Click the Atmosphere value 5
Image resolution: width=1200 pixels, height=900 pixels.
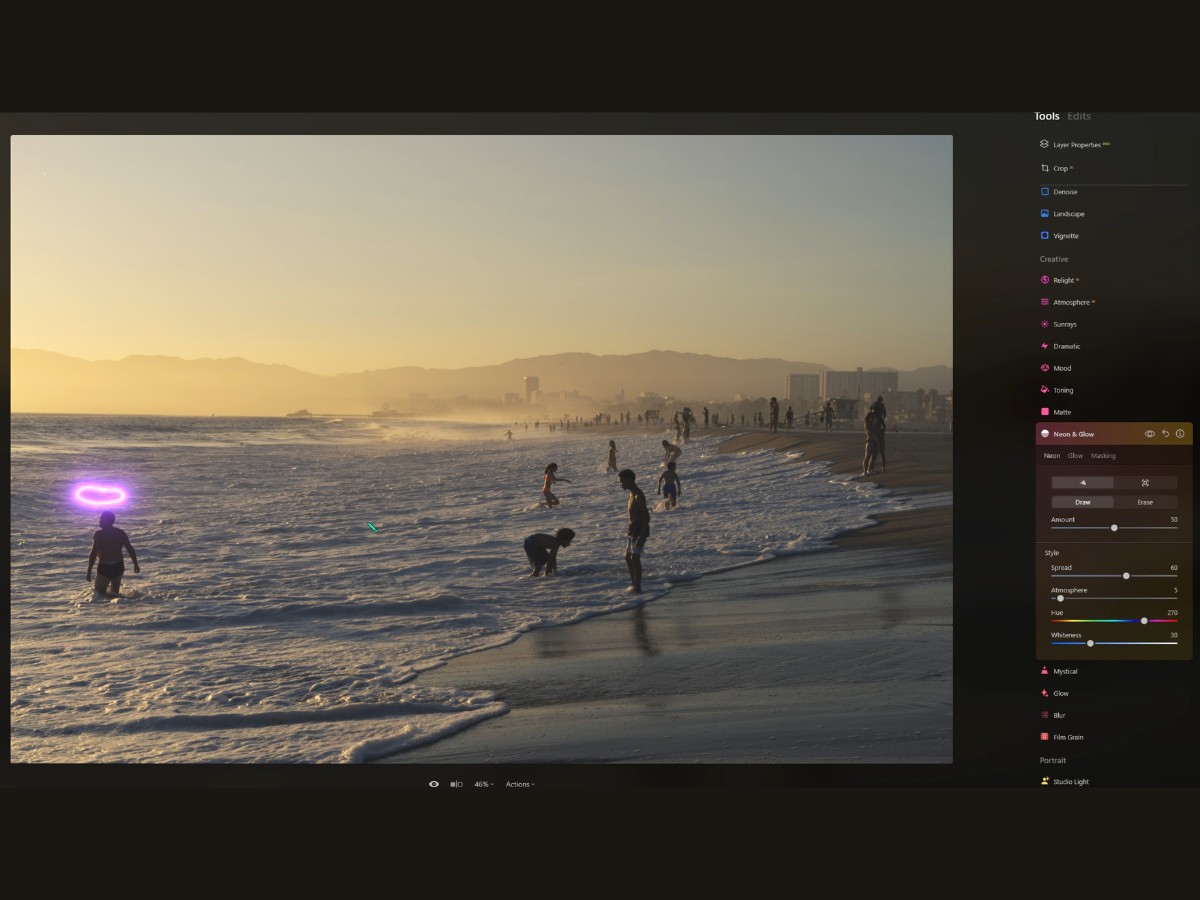[1176, 590]
